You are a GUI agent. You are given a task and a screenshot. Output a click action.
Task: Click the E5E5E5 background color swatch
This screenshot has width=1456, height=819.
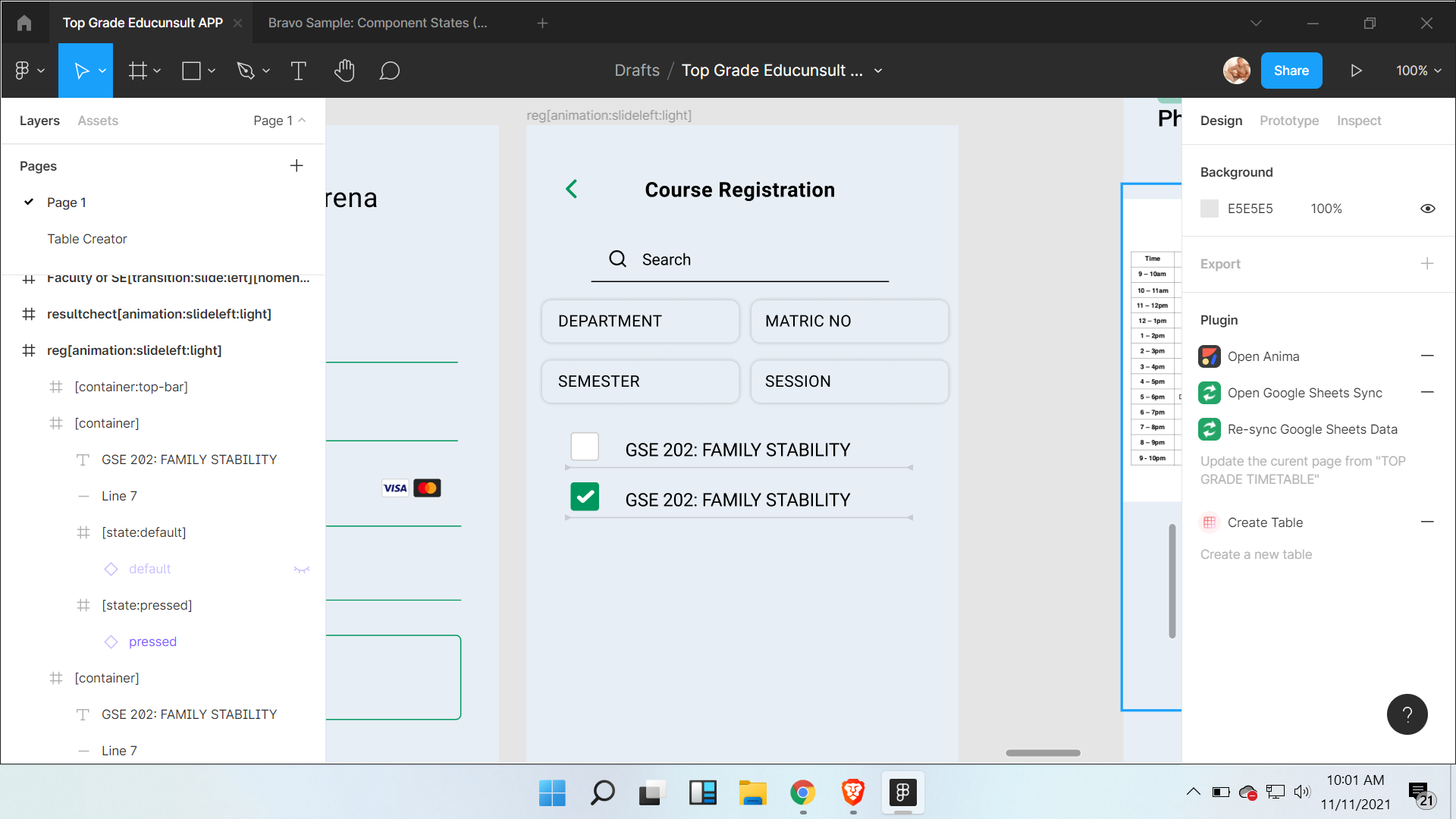1210,209
